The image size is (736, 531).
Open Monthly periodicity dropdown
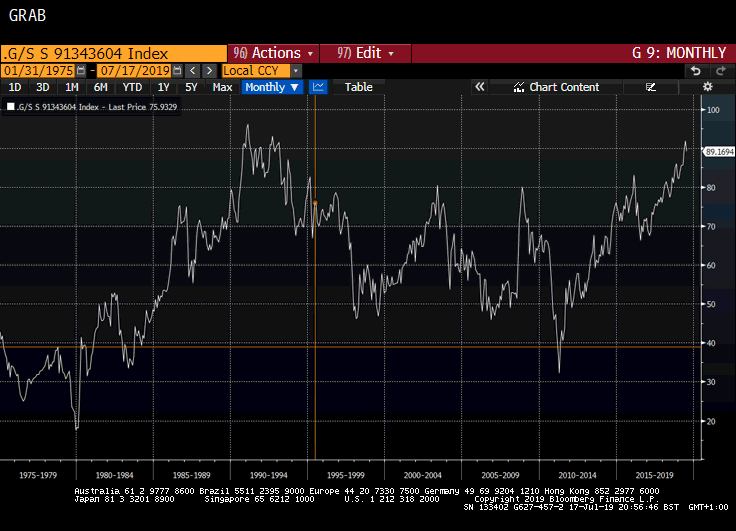pos(272,87)
